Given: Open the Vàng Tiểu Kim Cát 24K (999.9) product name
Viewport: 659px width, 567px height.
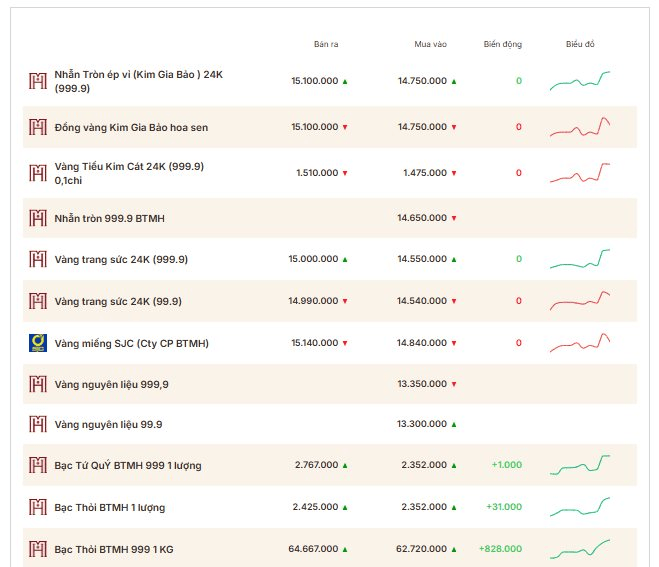Looking at the screenshot, I should (x=129, y=173).
